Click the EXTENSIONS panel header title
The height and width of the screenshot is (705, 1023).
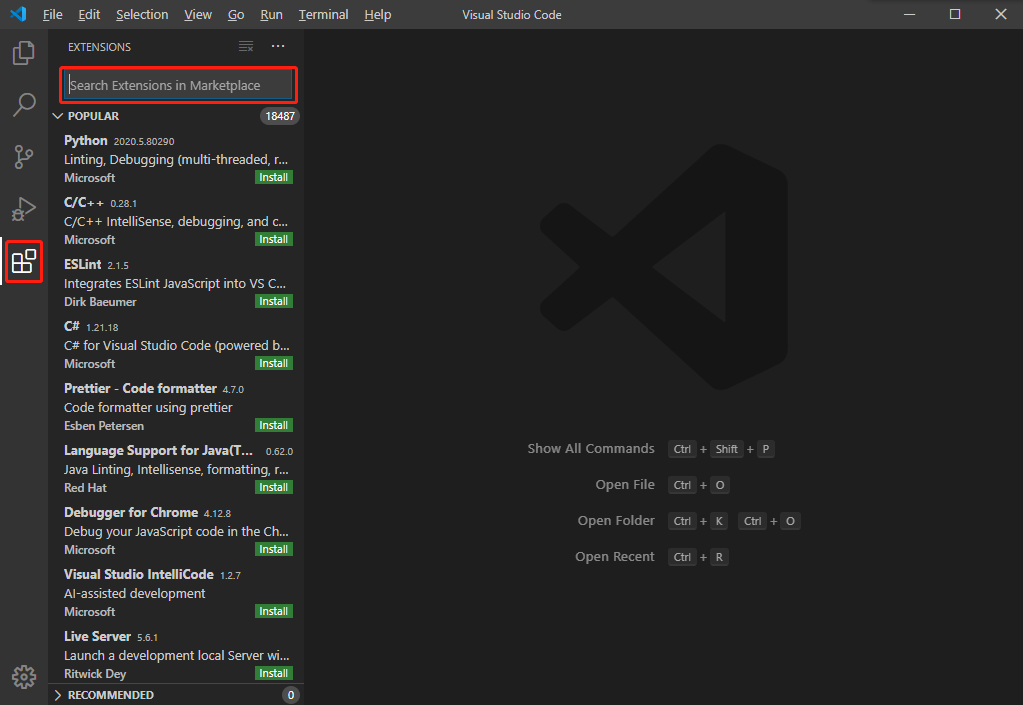(x=99, y=47)
